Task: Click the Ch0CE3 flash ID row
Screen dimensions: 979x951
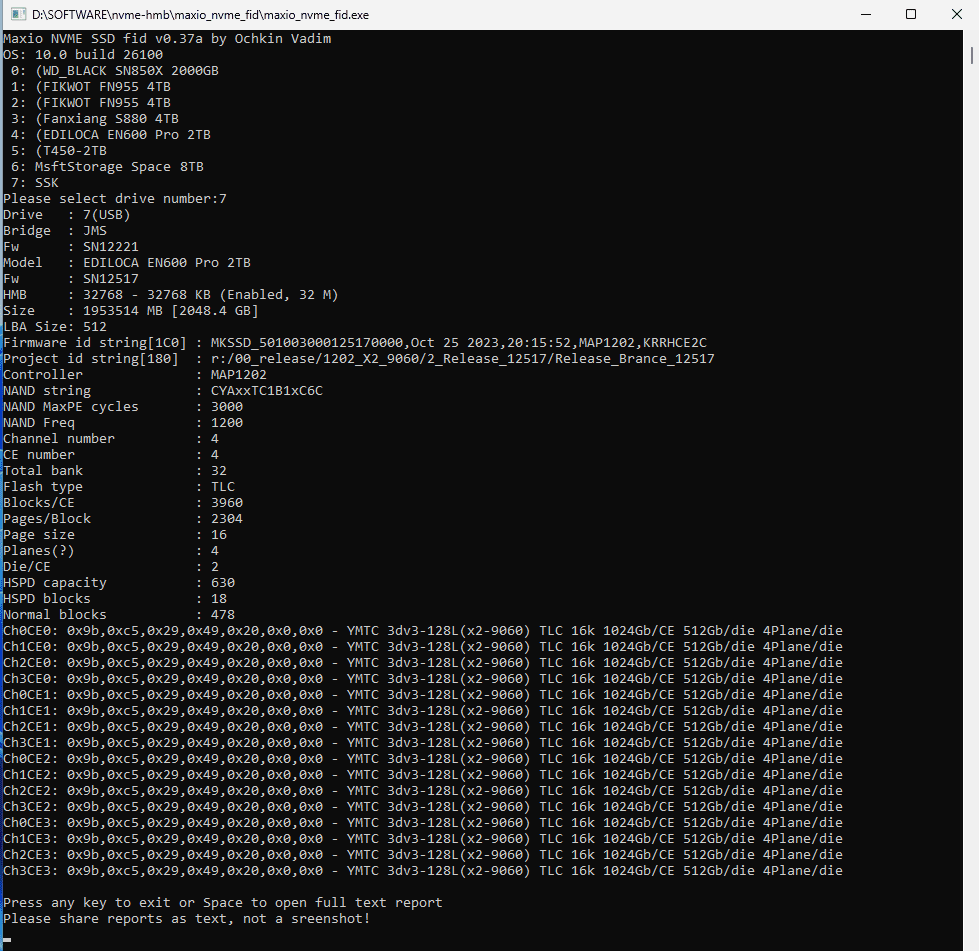Action: (x=423, y=822)
